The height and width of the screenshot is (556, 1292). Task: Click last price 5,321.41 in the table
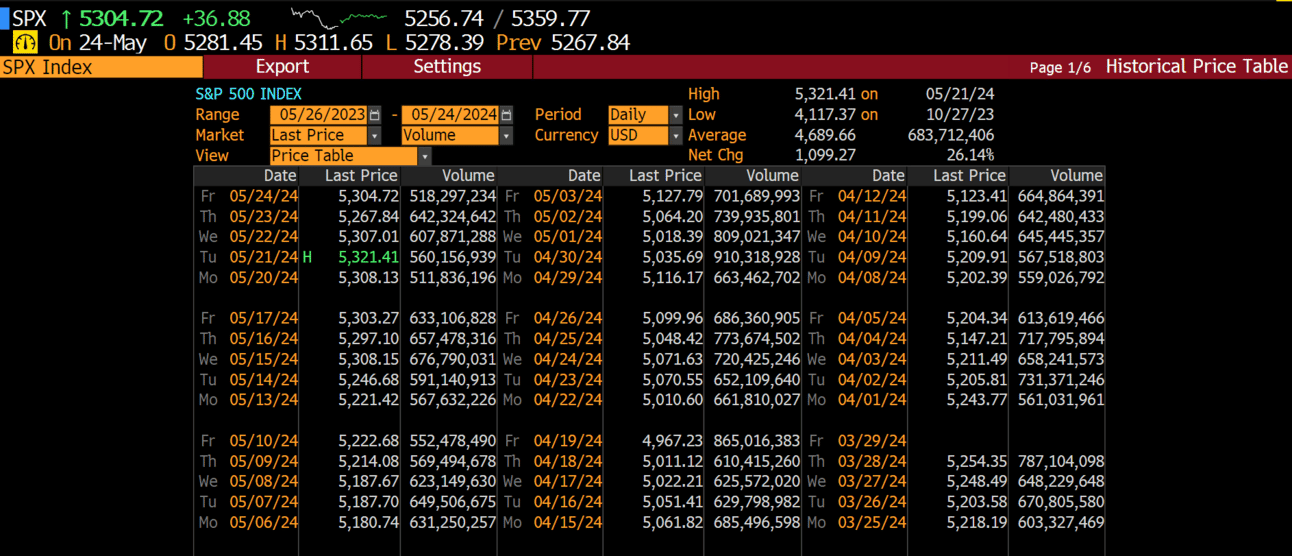click(x=368, y=257)
